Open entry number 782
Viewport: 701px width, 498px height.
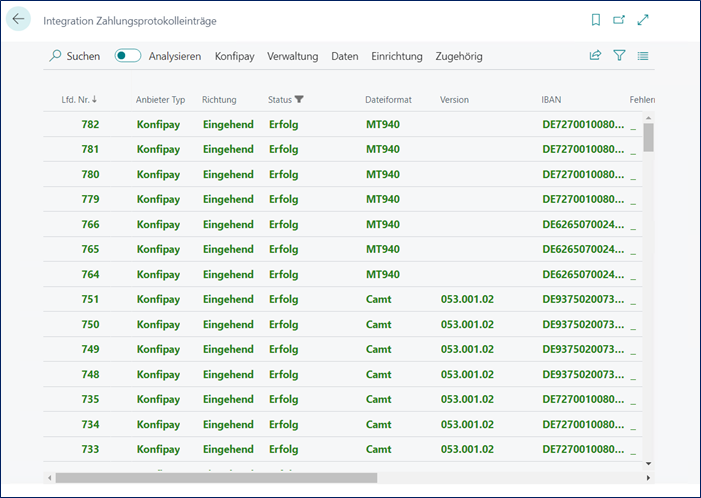click(x=90, y=124)
